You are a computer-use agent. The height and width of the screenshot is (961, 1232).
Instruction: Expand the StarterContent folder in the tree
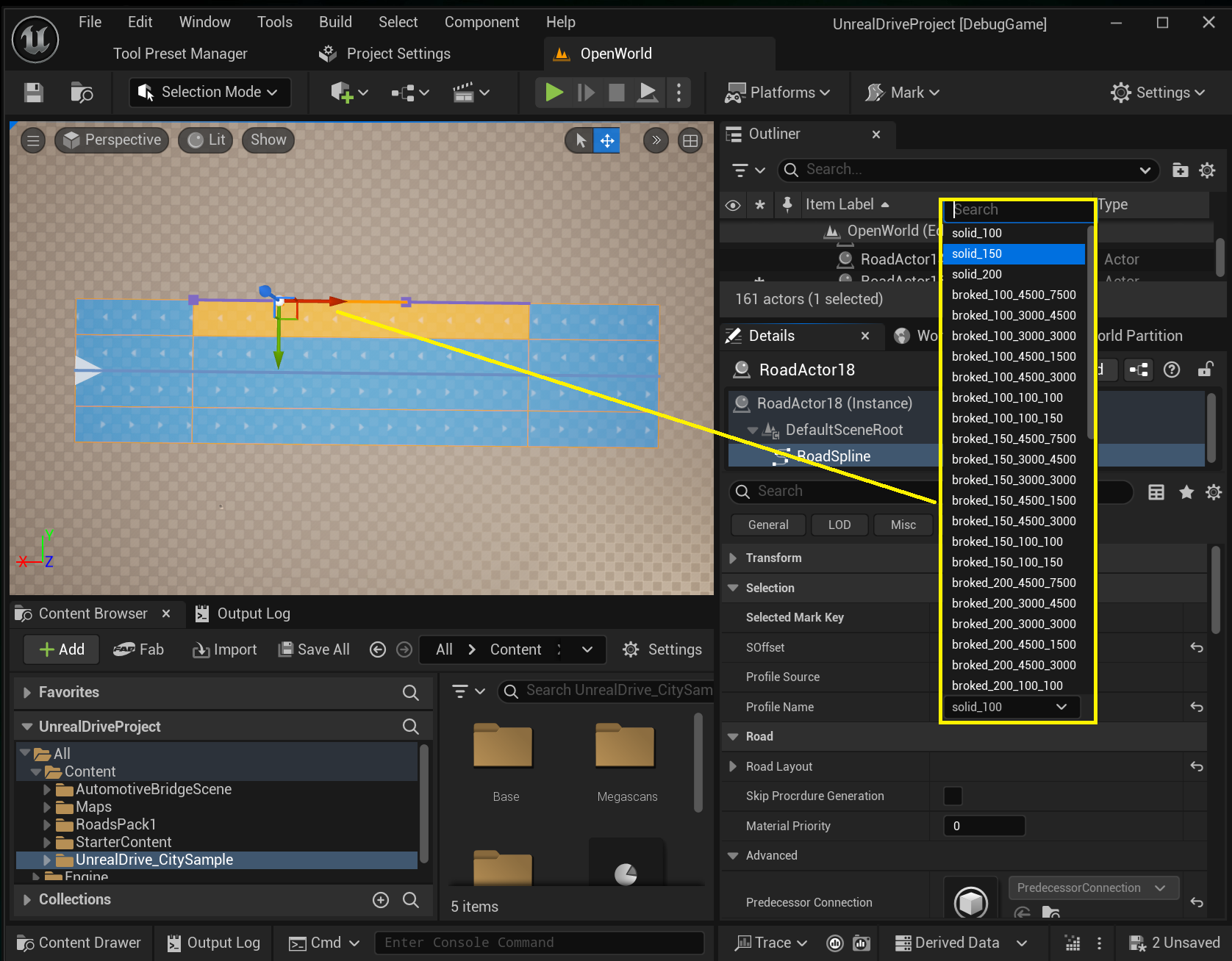click(47, 842)
